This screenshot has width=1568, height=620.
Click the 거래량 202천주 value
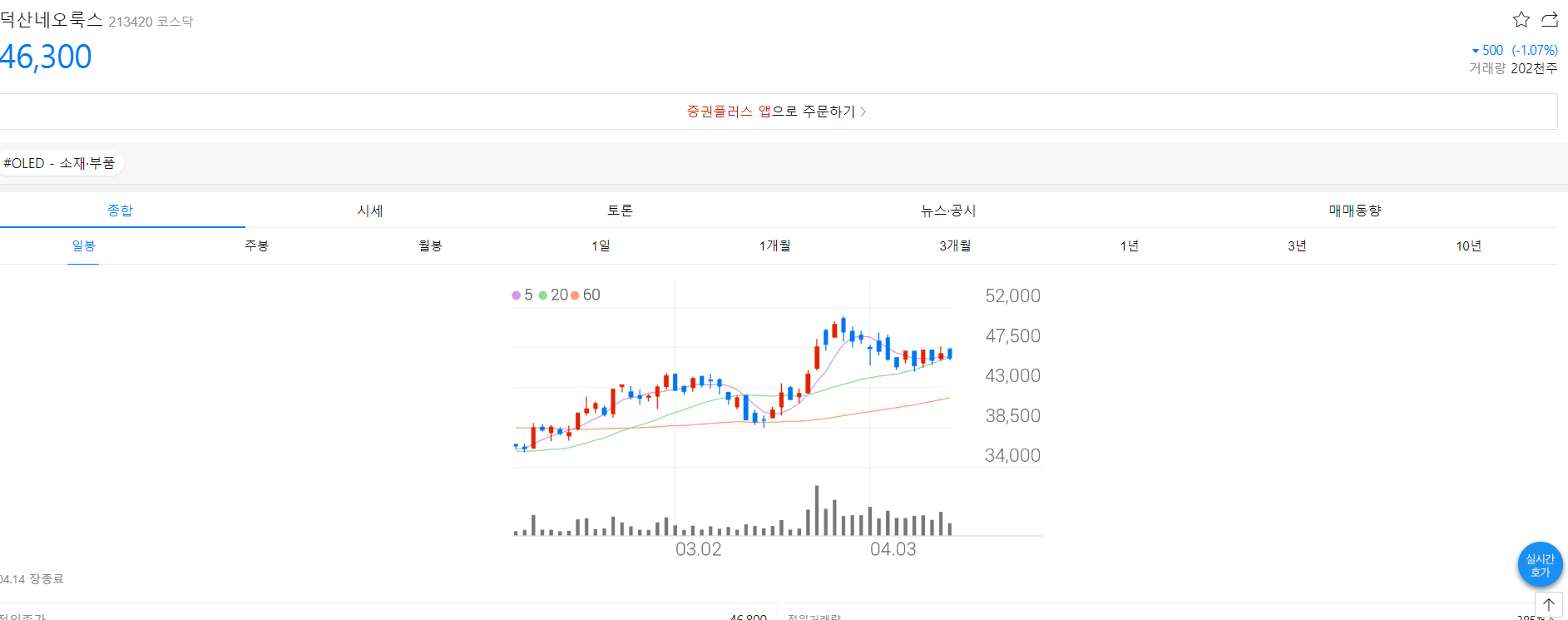click(1513, 68)
